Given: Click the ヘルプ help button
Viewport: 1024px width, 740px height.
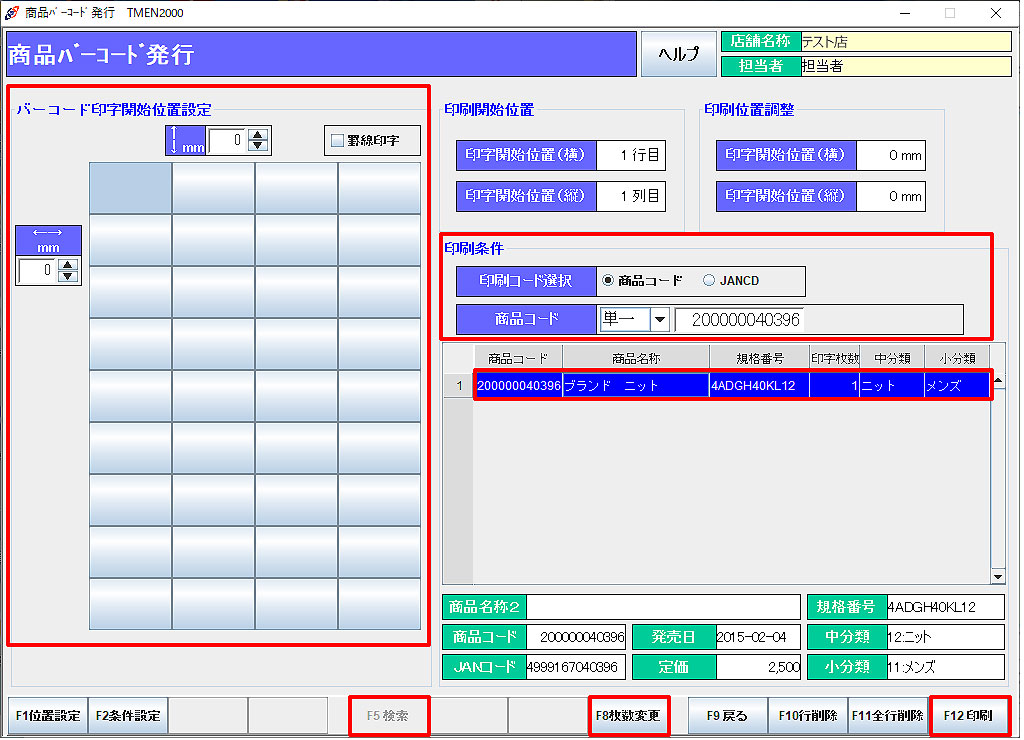Looking at the screenshot, I should click(678, 54).
